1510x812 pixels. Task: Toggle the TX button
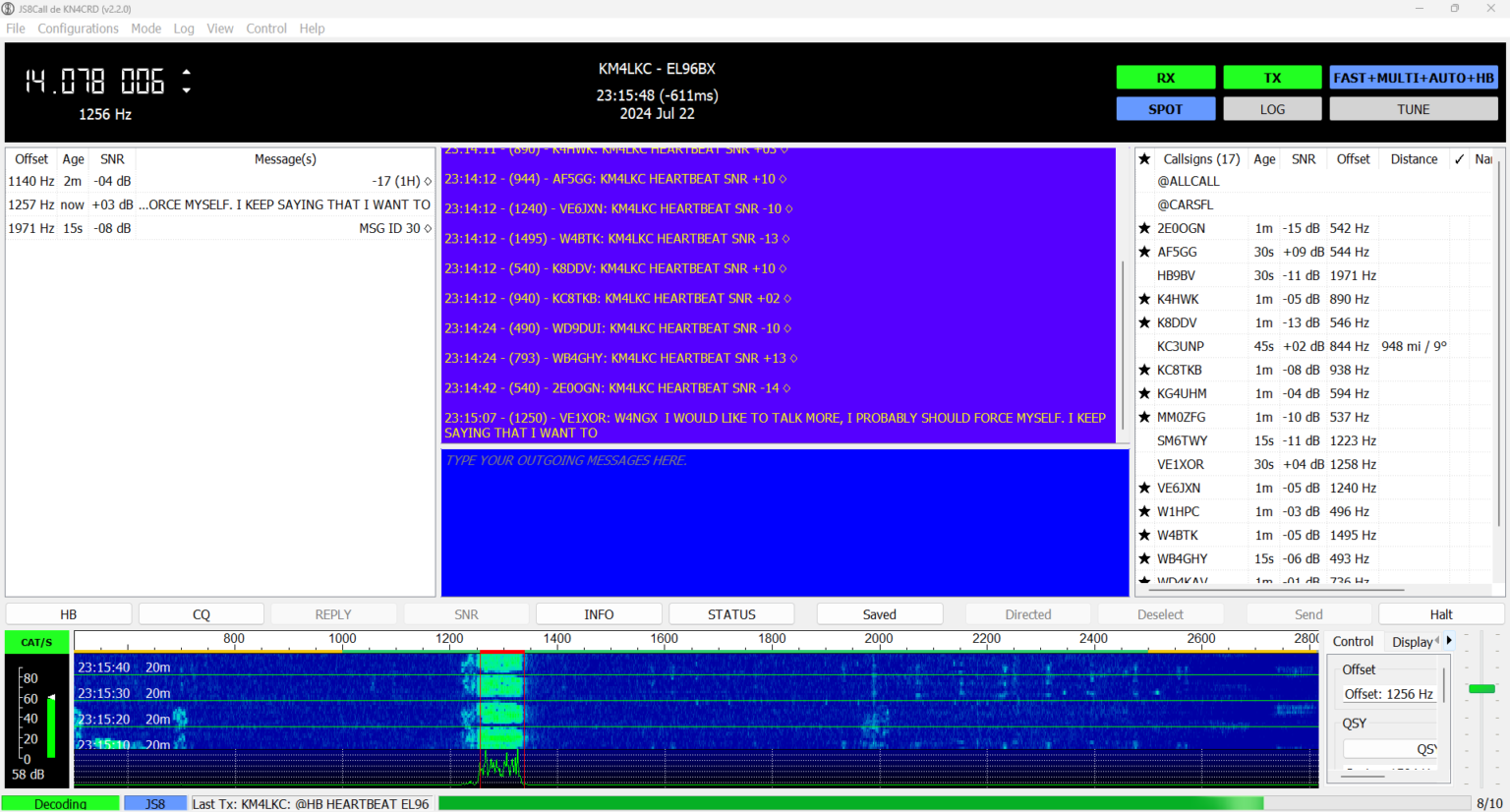(1272, 78)
